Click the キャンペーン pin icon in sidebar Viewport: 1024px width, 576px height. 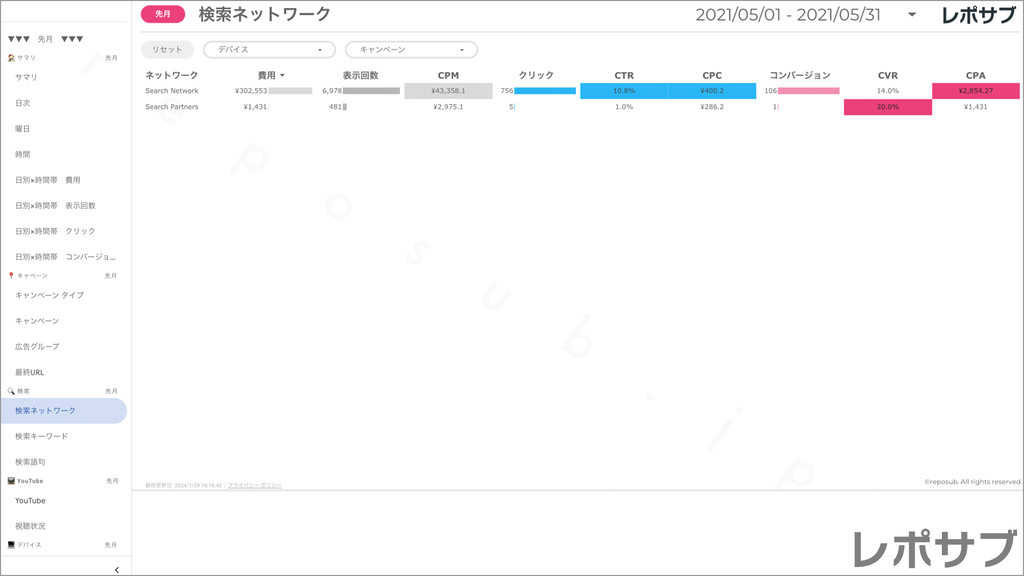(x=13, y=274)
